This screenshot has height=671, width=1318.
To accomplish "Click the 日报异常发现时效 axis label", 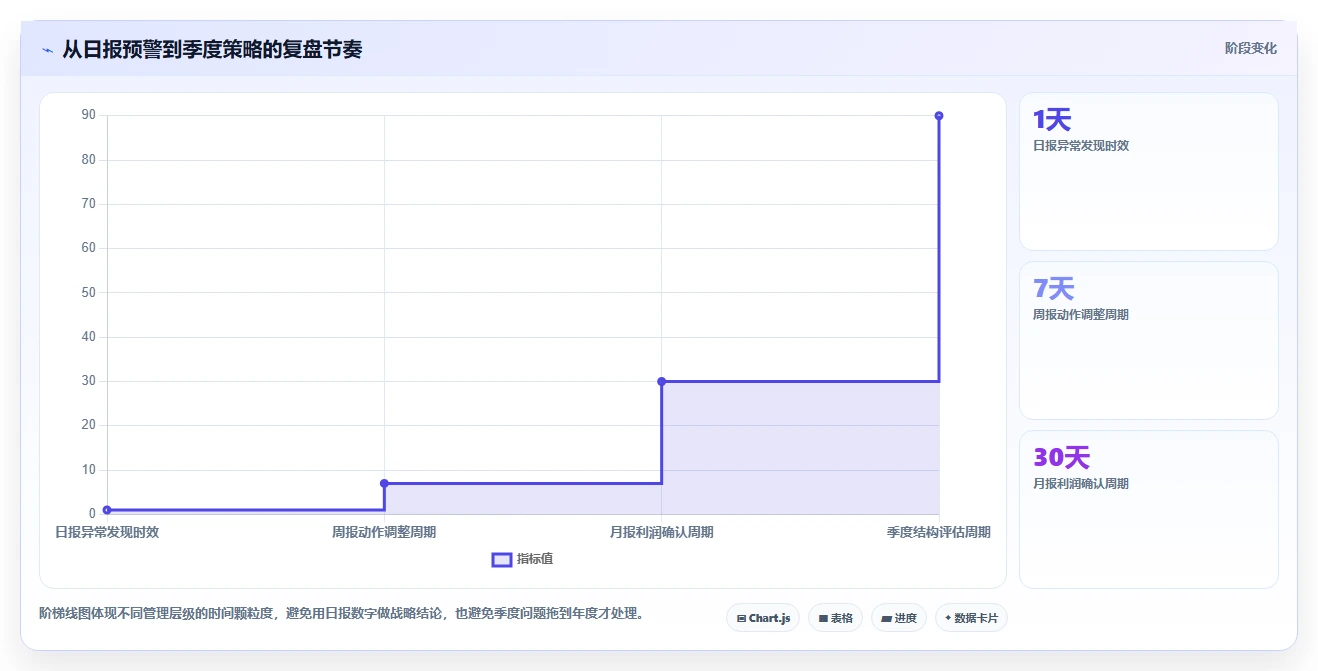I will click(107, 532).
